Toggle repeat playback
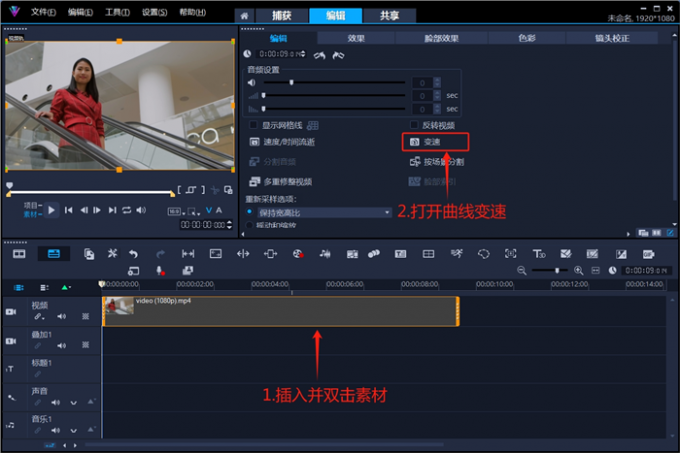This screenshot has height=453, width=680. (x=127, y=210)
